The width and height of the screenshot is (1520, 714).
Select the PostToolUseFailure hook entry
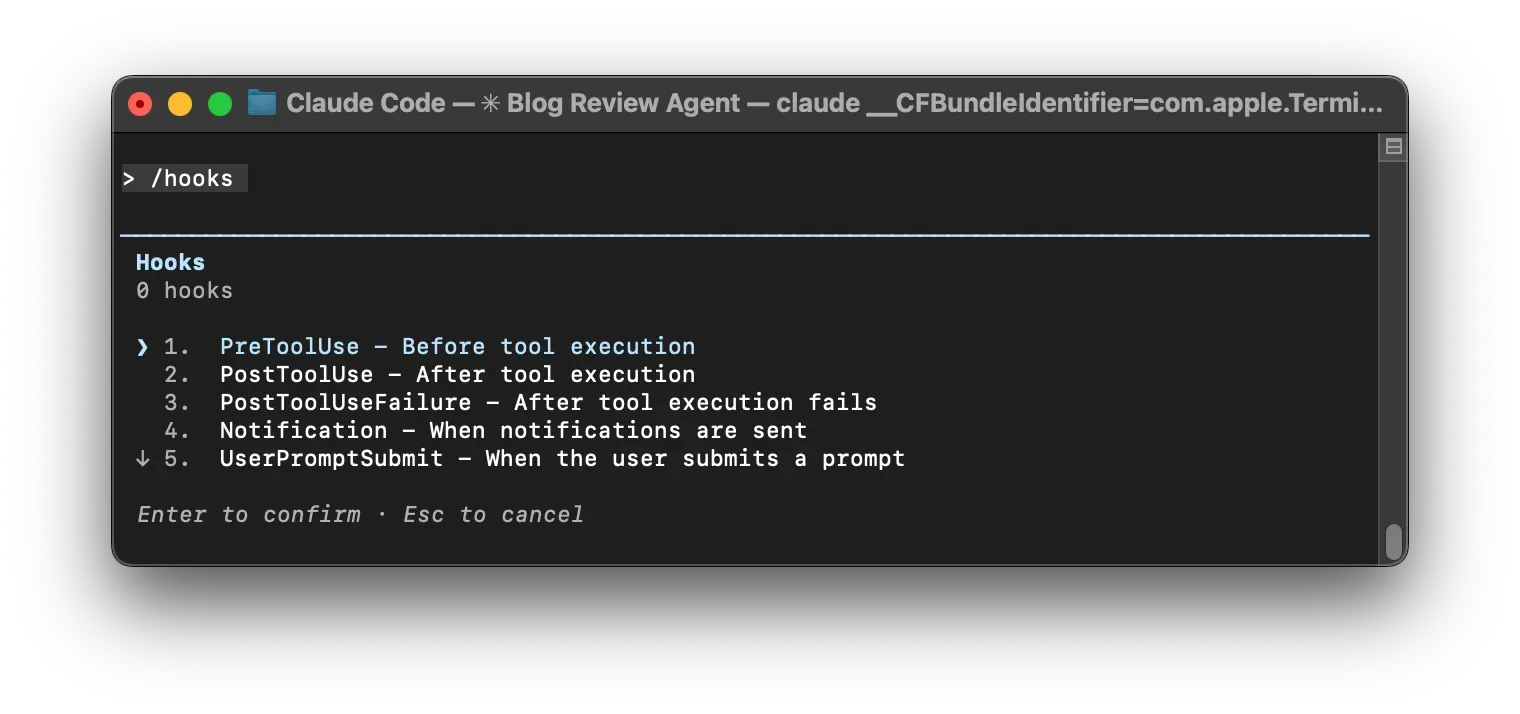pos(547,403)
